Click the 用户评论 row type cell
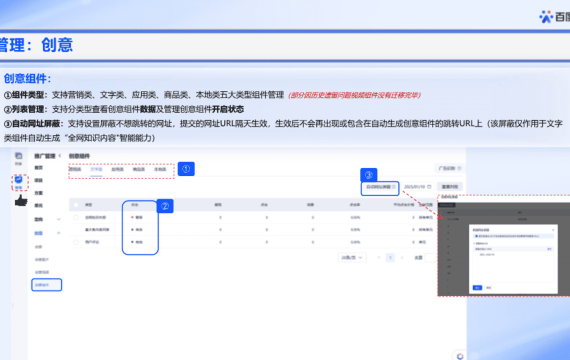 point(92,242)
